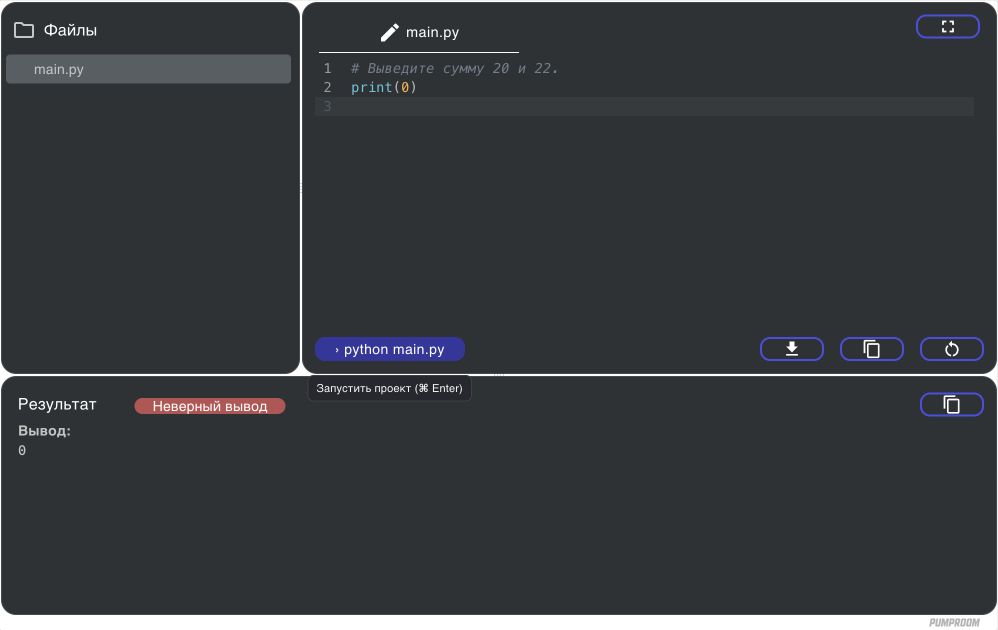
Task: Click the Результат heading
Action: pyautogui.click(x=57, y=404)
